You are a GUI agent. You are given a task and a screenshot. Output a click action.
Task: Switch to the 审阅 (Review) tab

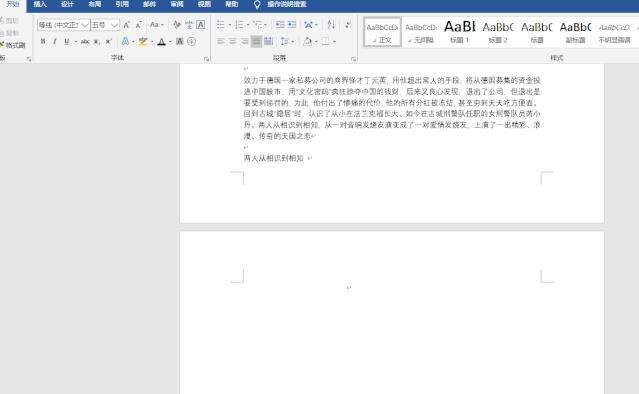pyautogui.click(x=177, y=4)
